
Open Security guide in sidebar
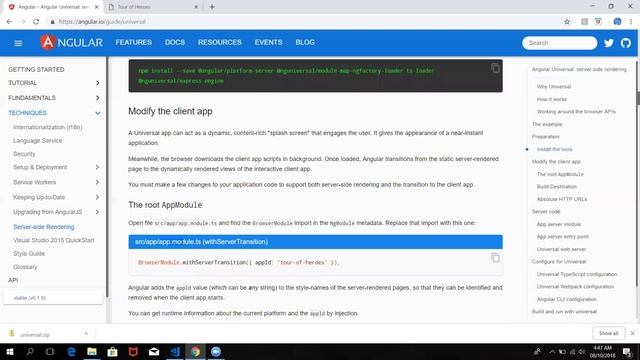click(x=24, y=154)
